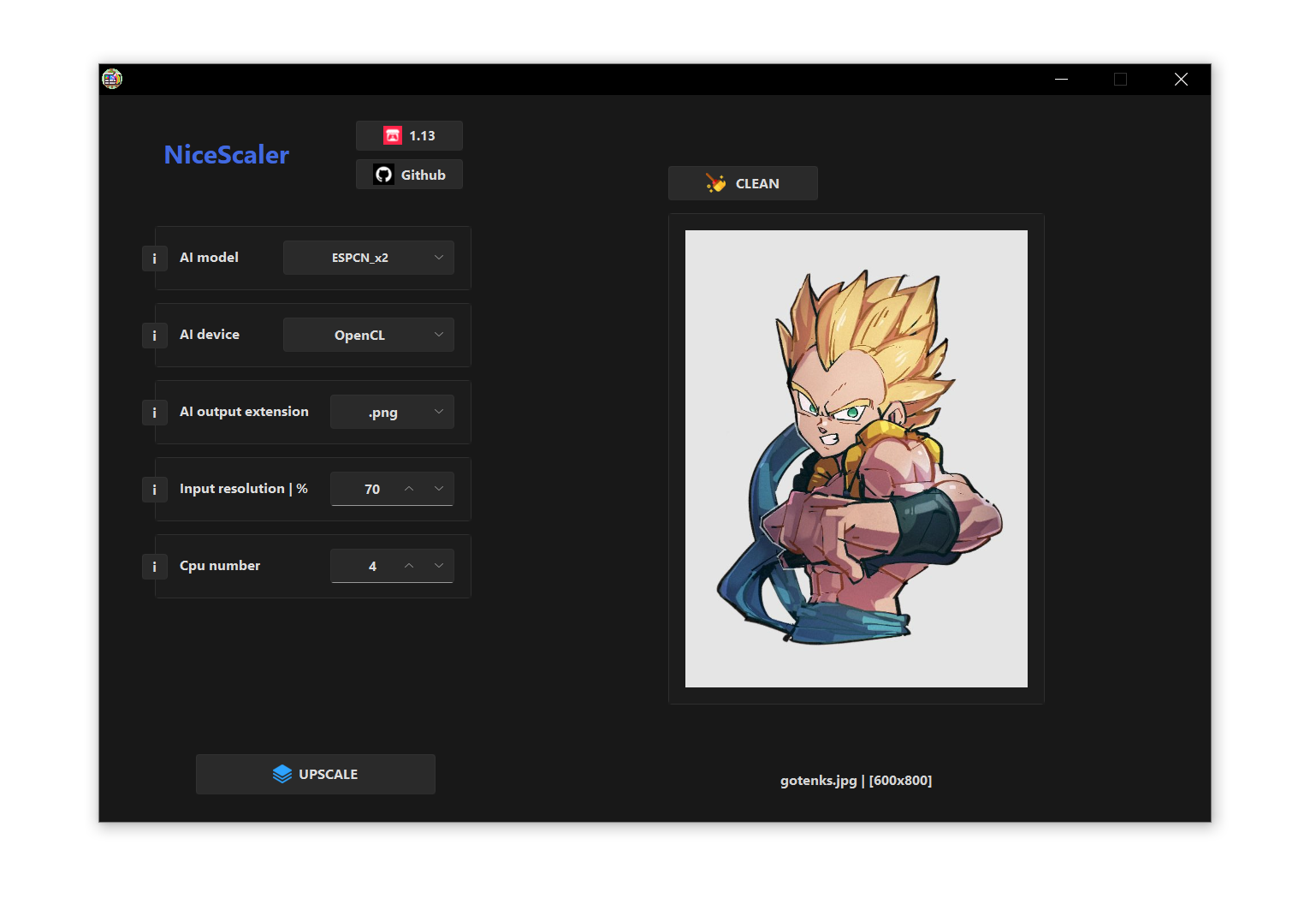Close the NiceScaler window
The width and height of the screenshot is (1316, 898).
tap(1181, 80)
